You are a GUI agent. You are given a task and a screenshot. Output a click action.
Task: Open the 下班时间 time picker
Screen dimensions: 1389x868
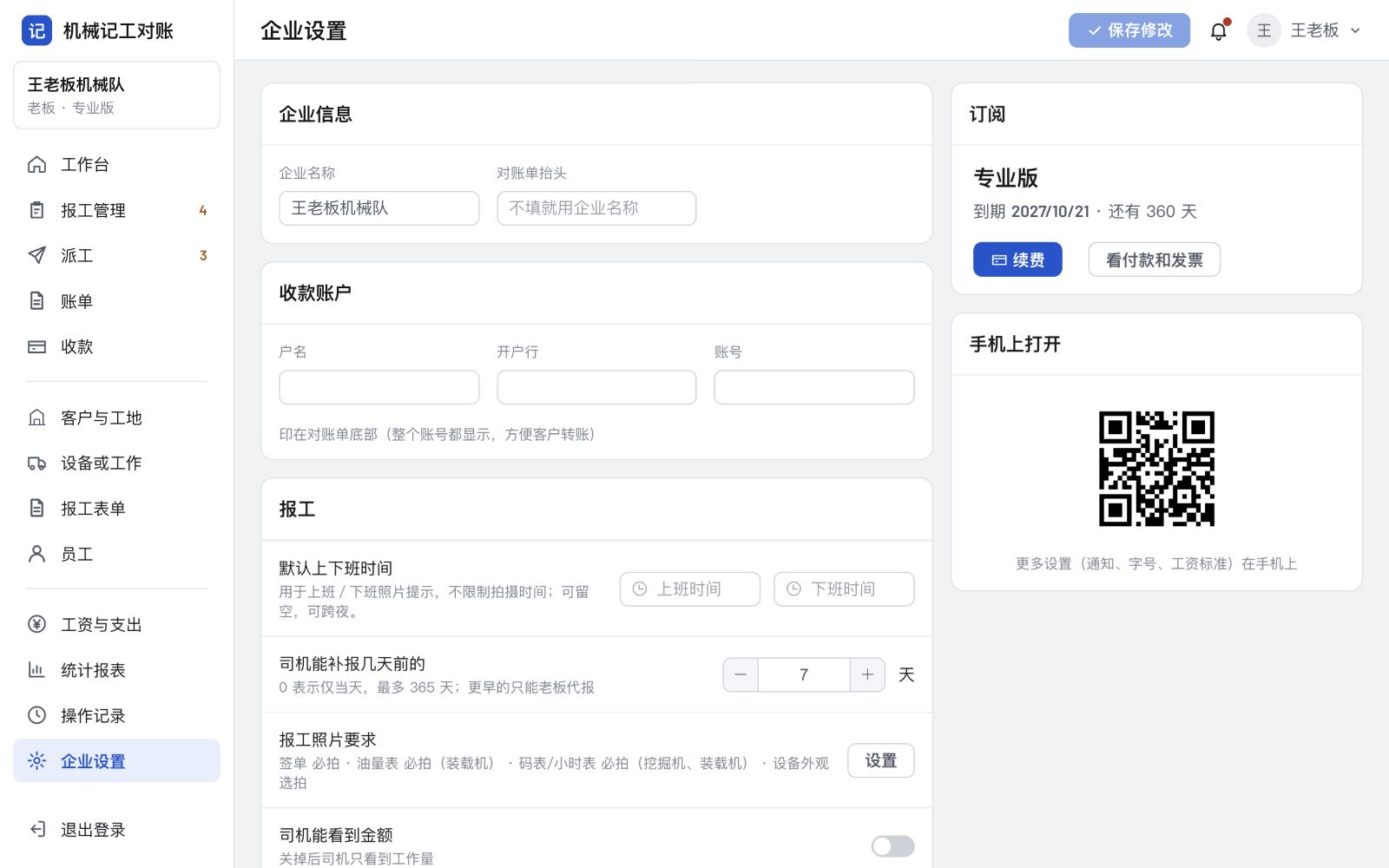[844, 589]
